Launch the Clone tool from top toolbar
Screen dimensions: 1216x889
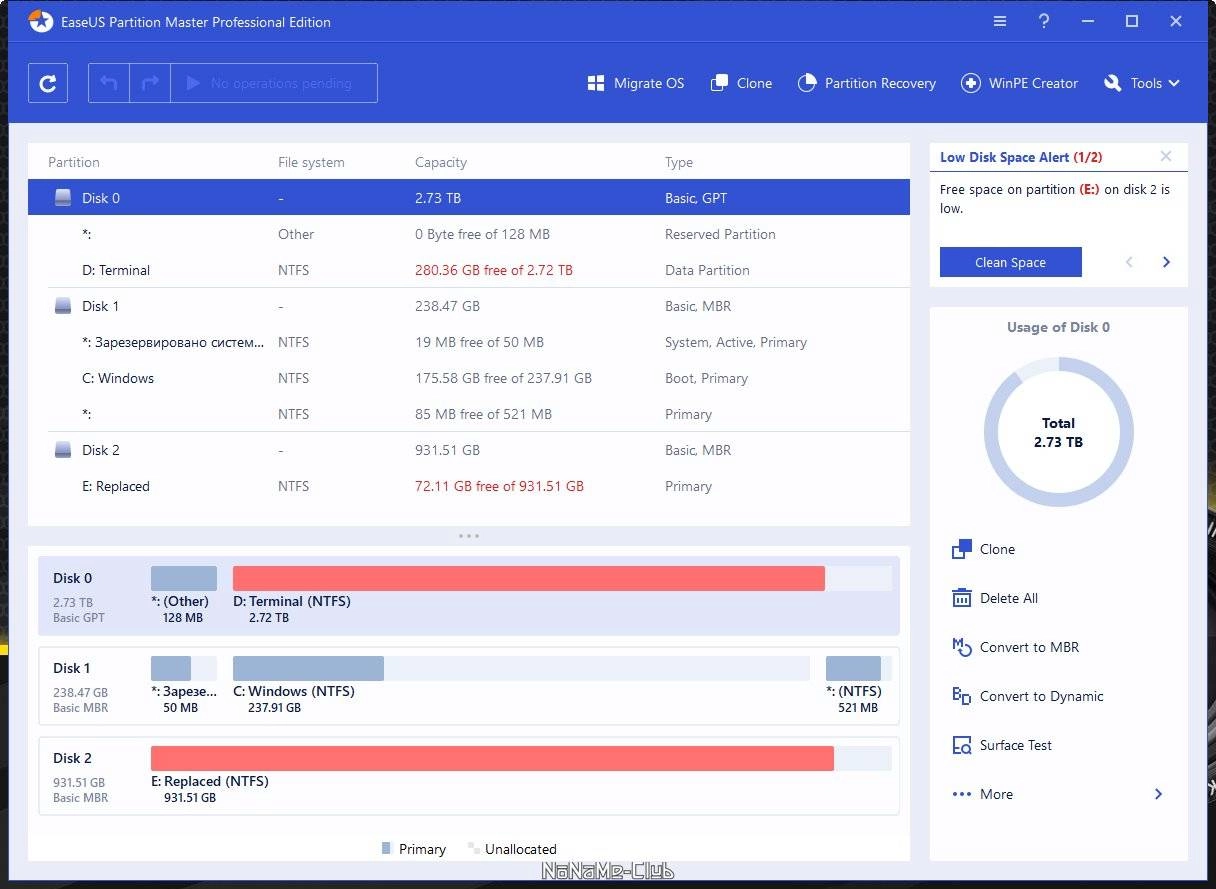(x=741, y=83)
